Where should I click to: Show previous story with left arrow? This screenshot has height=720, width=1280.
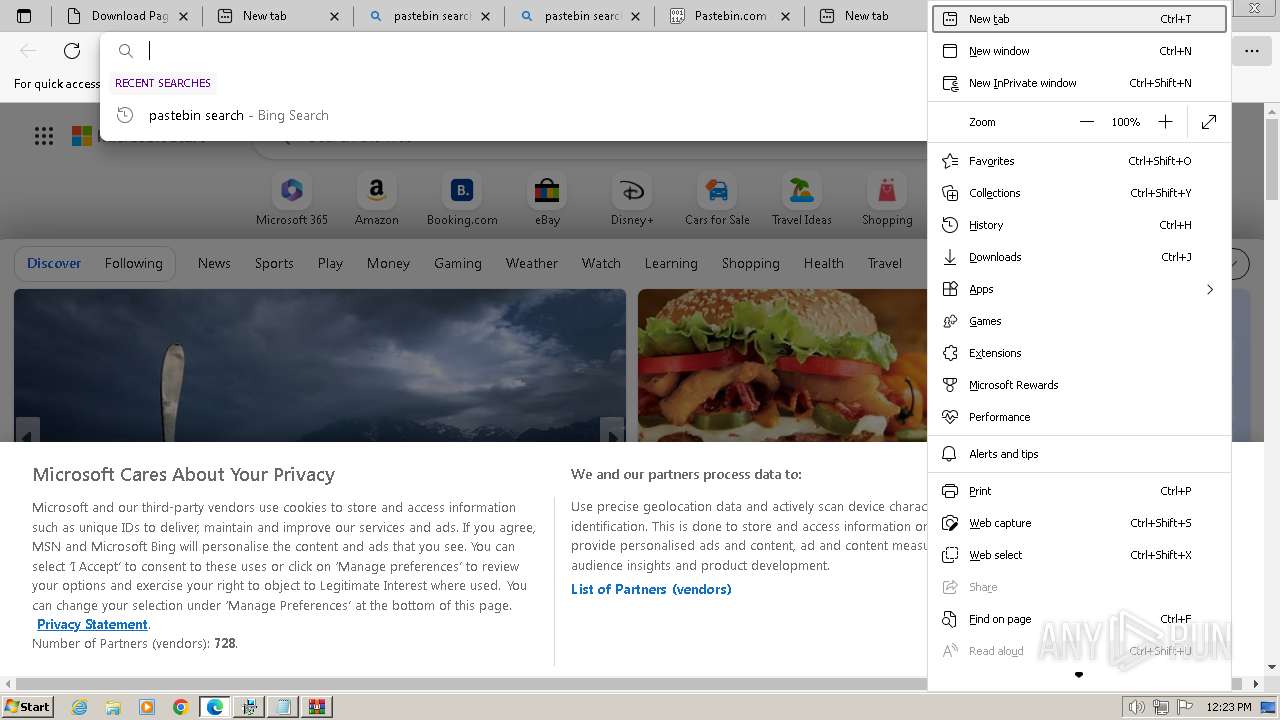point(27,431)
